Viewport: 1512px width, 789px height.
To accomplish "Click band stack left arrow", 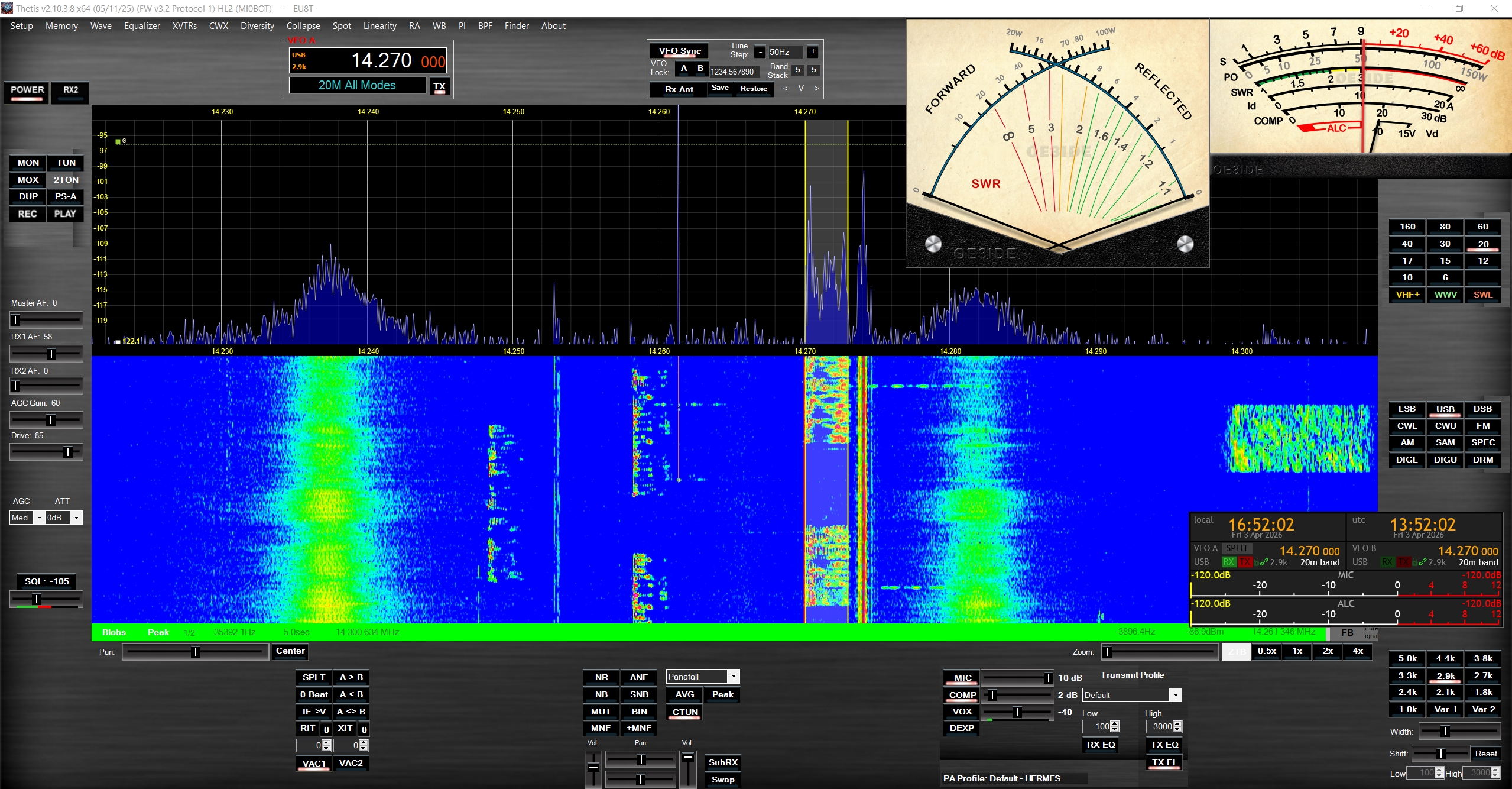I will coord(786,89).
